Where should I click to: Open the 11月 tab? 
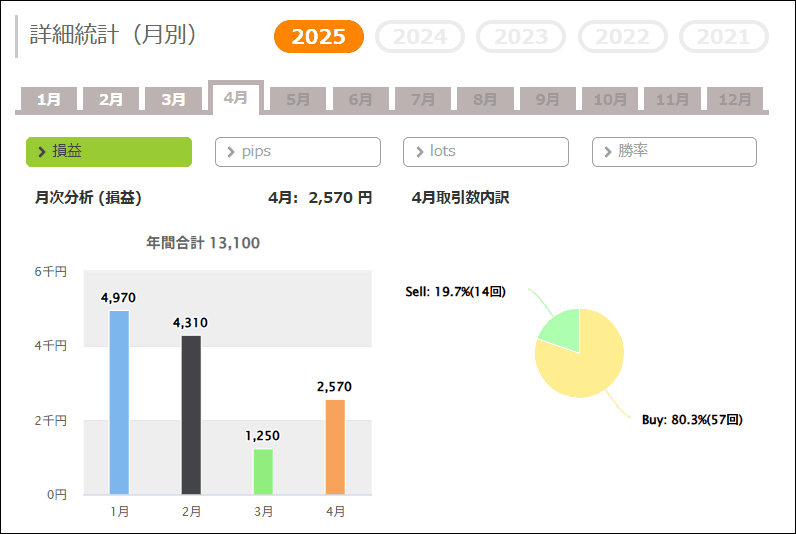(672, 99)
